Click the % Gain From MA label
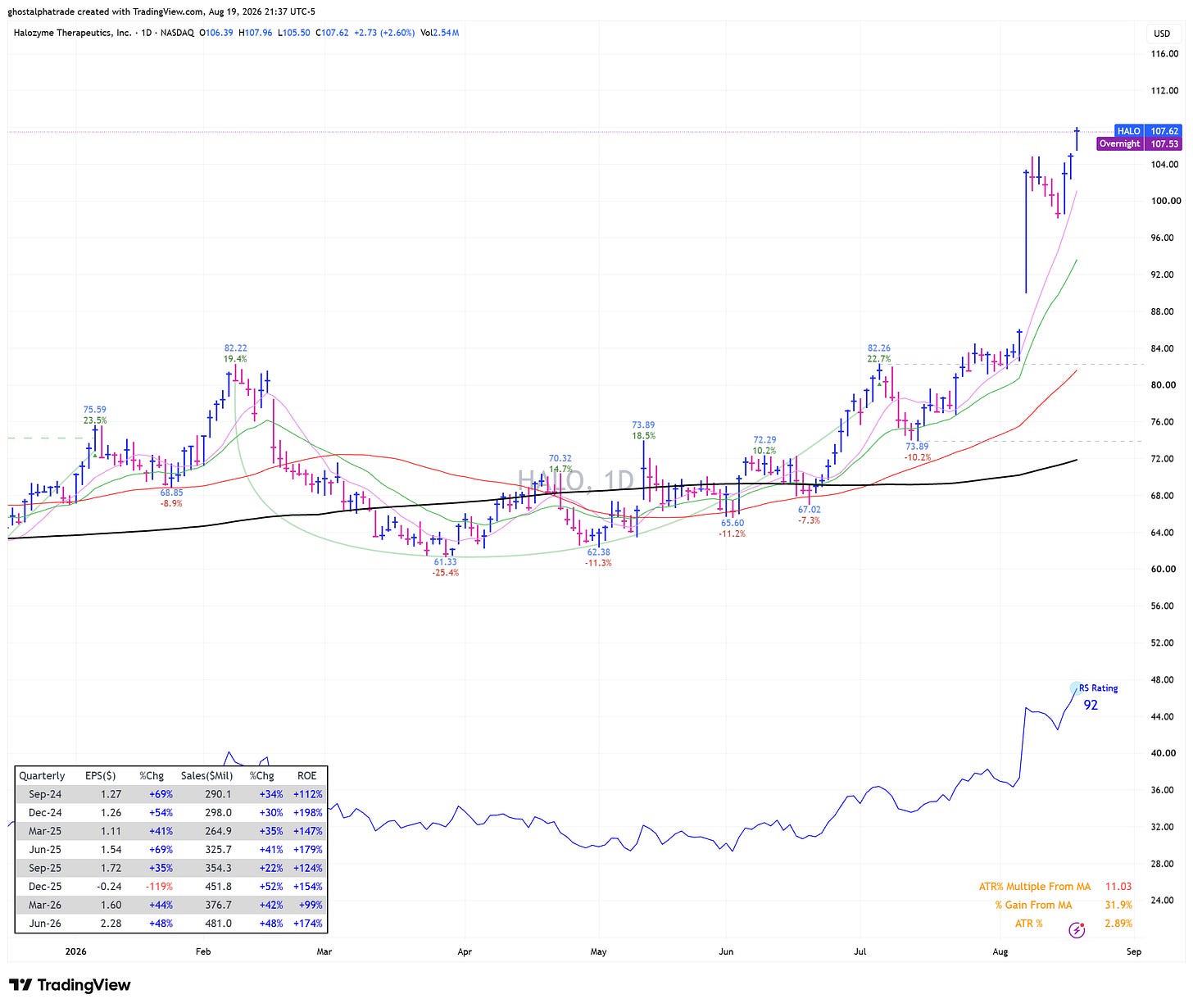 tap(1033, 905)
